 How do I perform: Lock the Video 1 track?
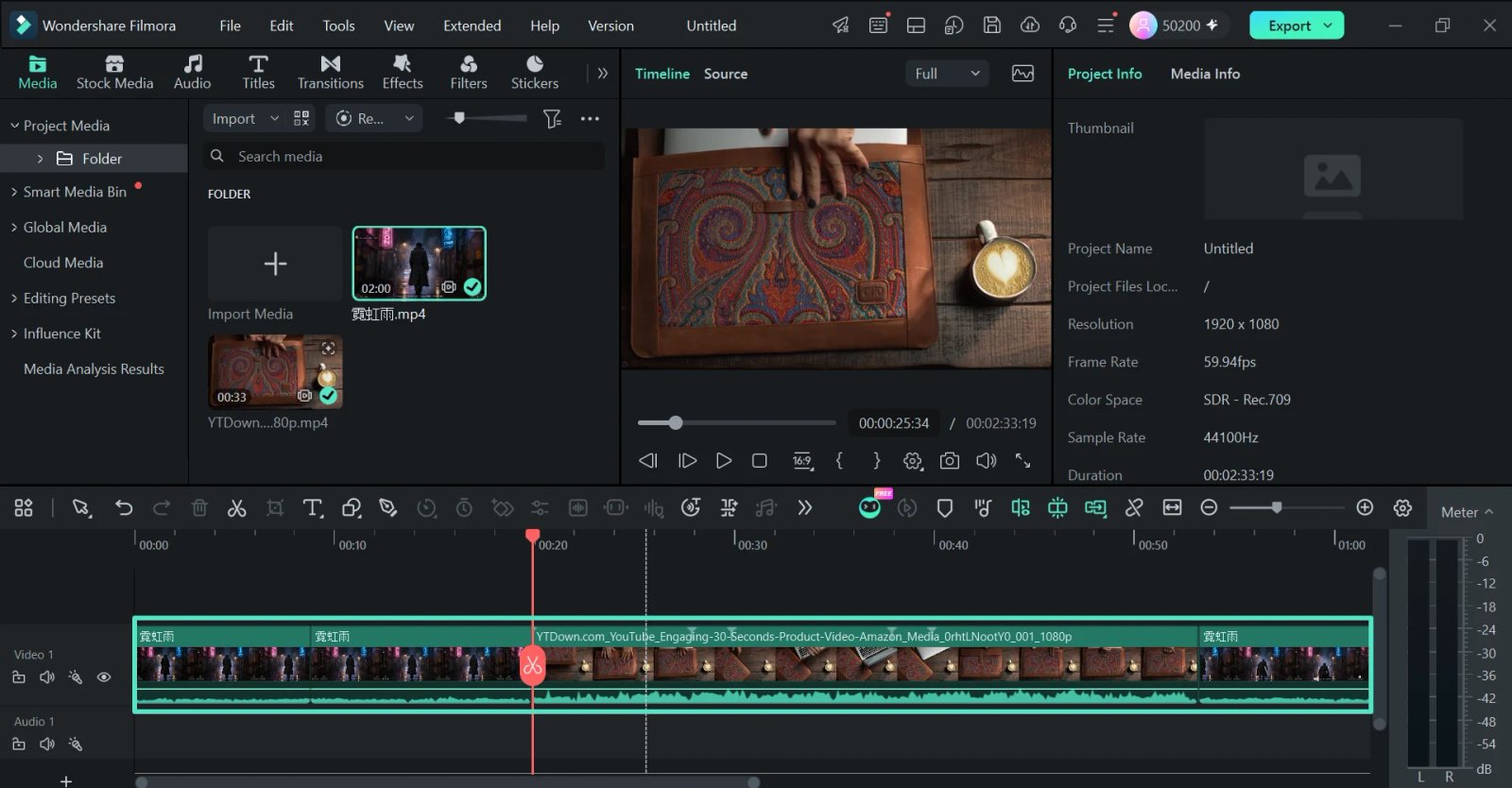tap(19, 677)
